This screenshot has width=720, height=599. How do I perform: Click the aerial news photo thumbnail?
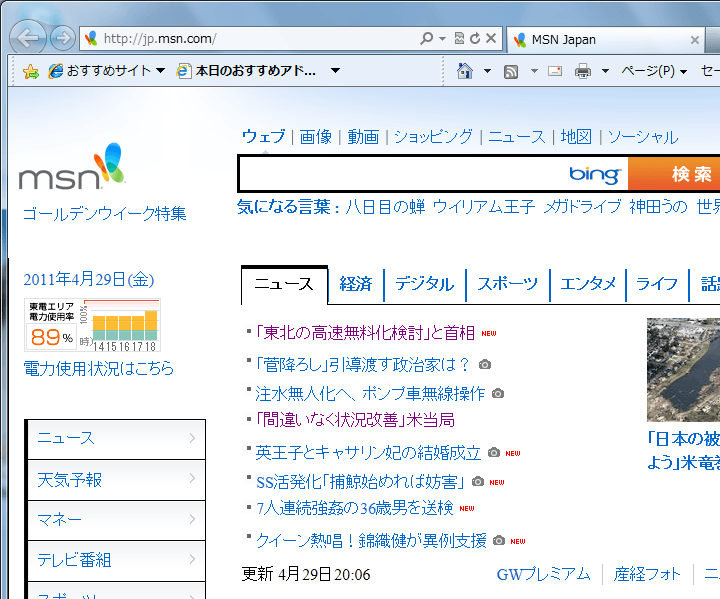pos(683,370)
